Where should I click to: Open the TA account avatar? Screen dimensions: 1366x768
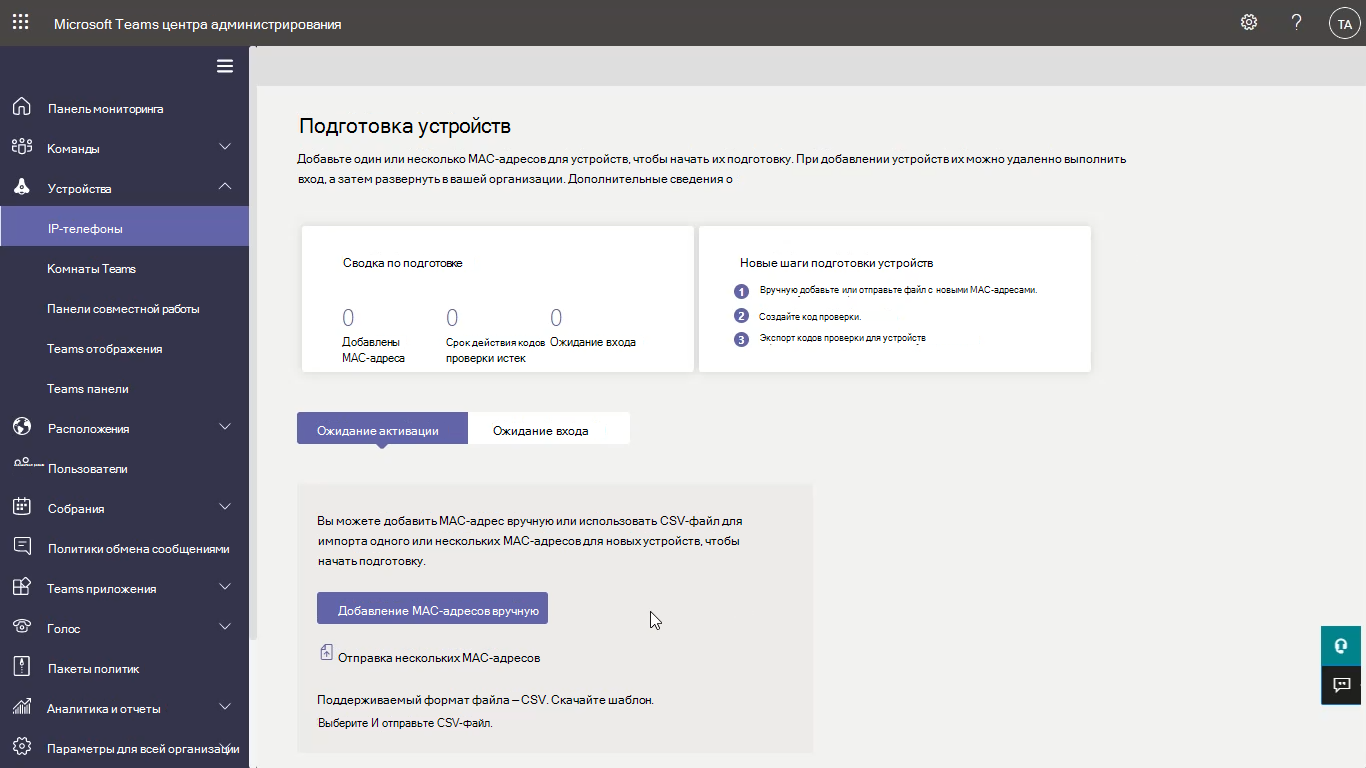(1344, 23)
